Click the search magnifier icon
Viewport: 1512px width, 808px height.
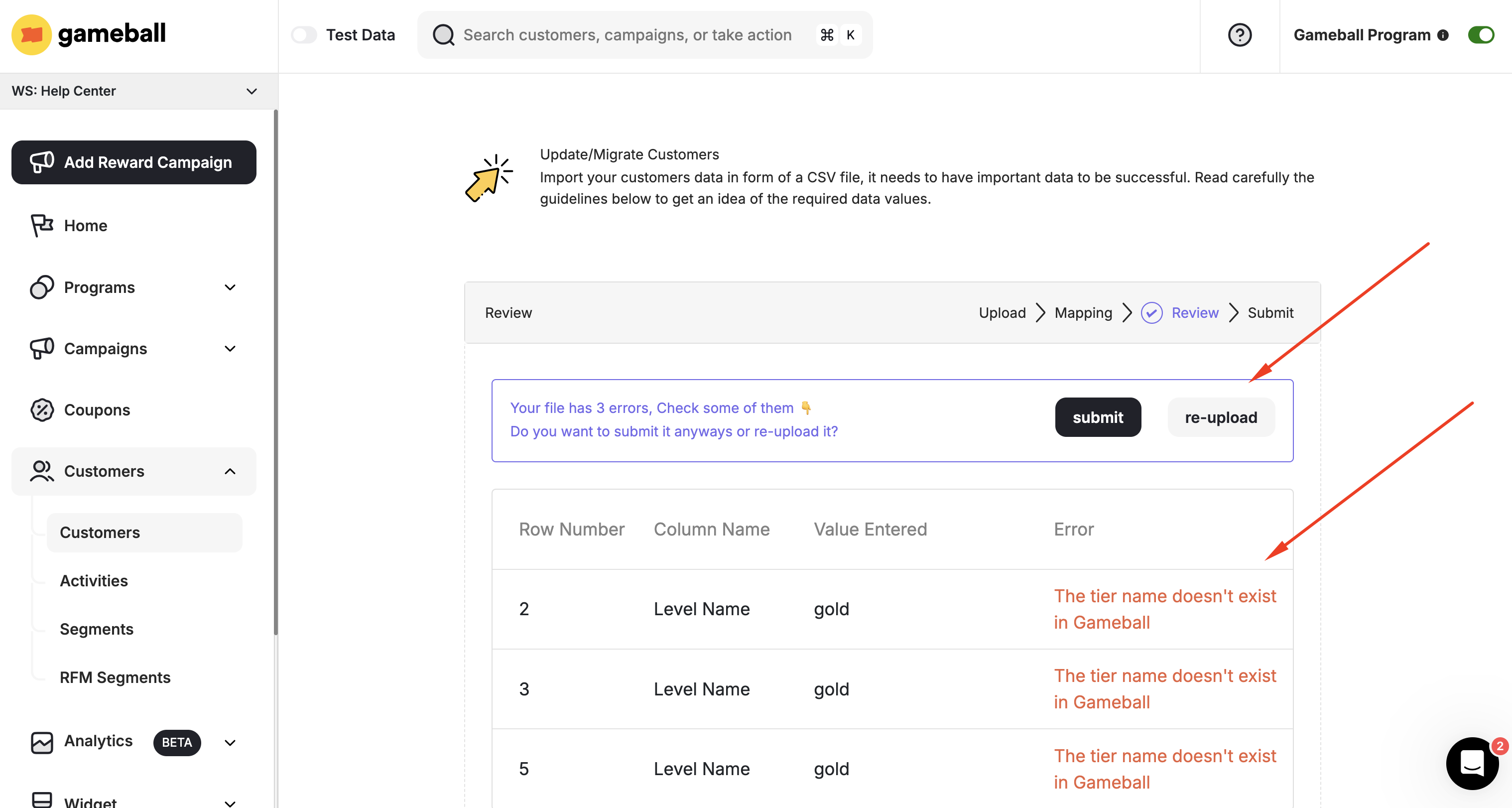coord(443,35)
